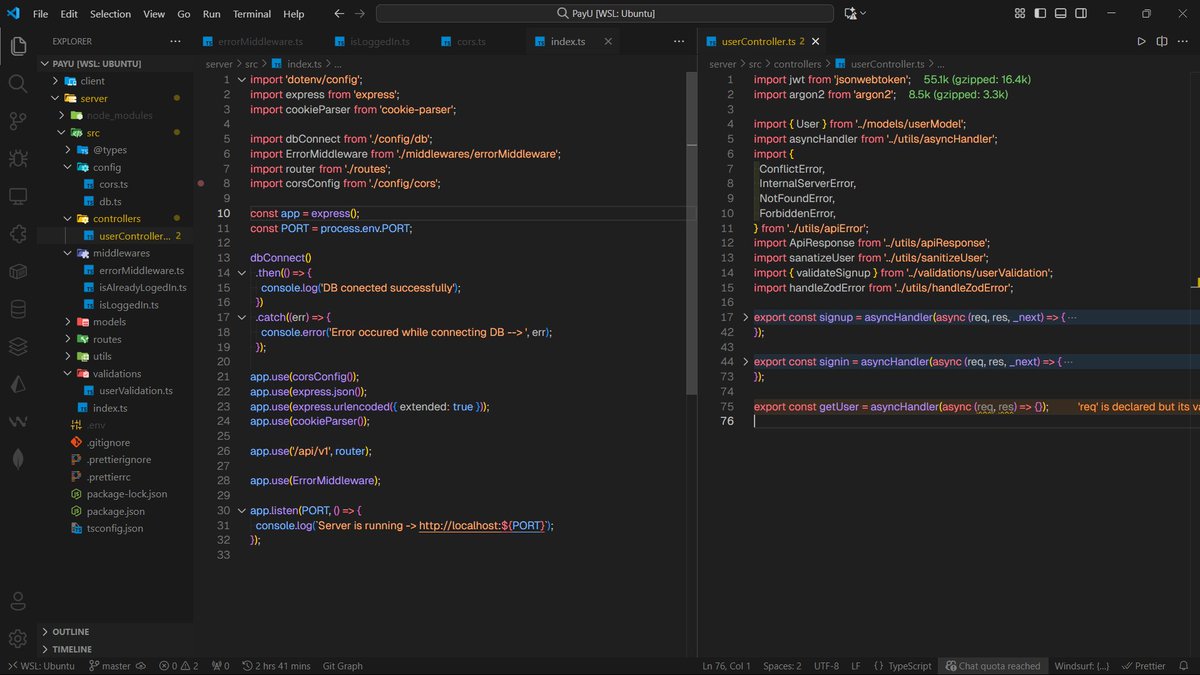Open the Copilot chat icon

pos(850,14)
